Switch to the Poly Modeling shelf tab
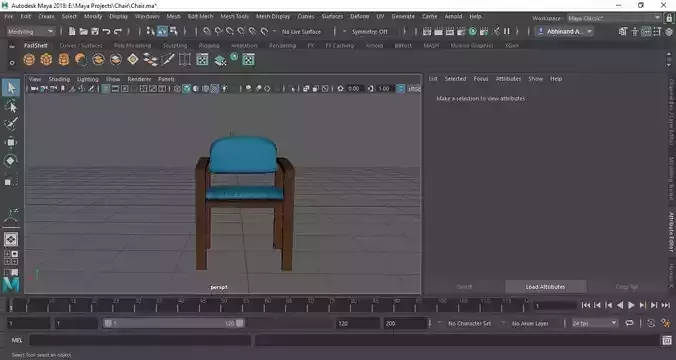 (132, 45)
